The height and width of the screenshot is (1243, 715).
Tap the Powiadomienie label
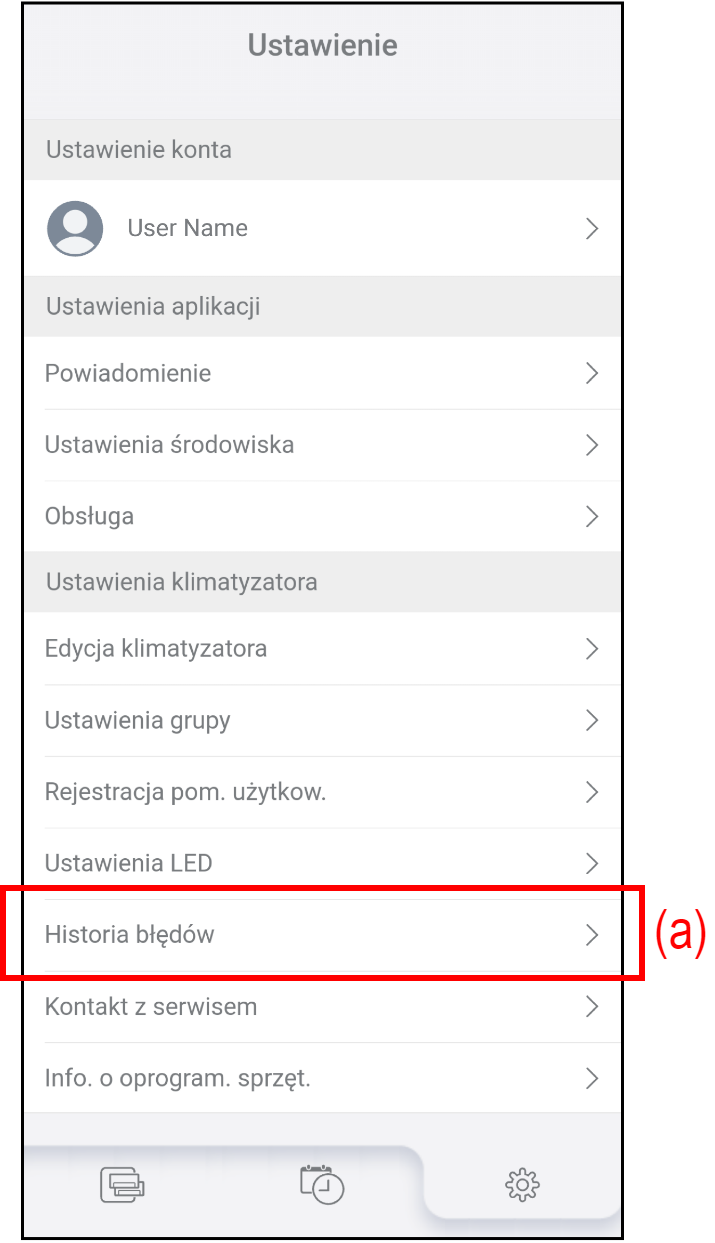pyautogui.click(x=128, y=374)
